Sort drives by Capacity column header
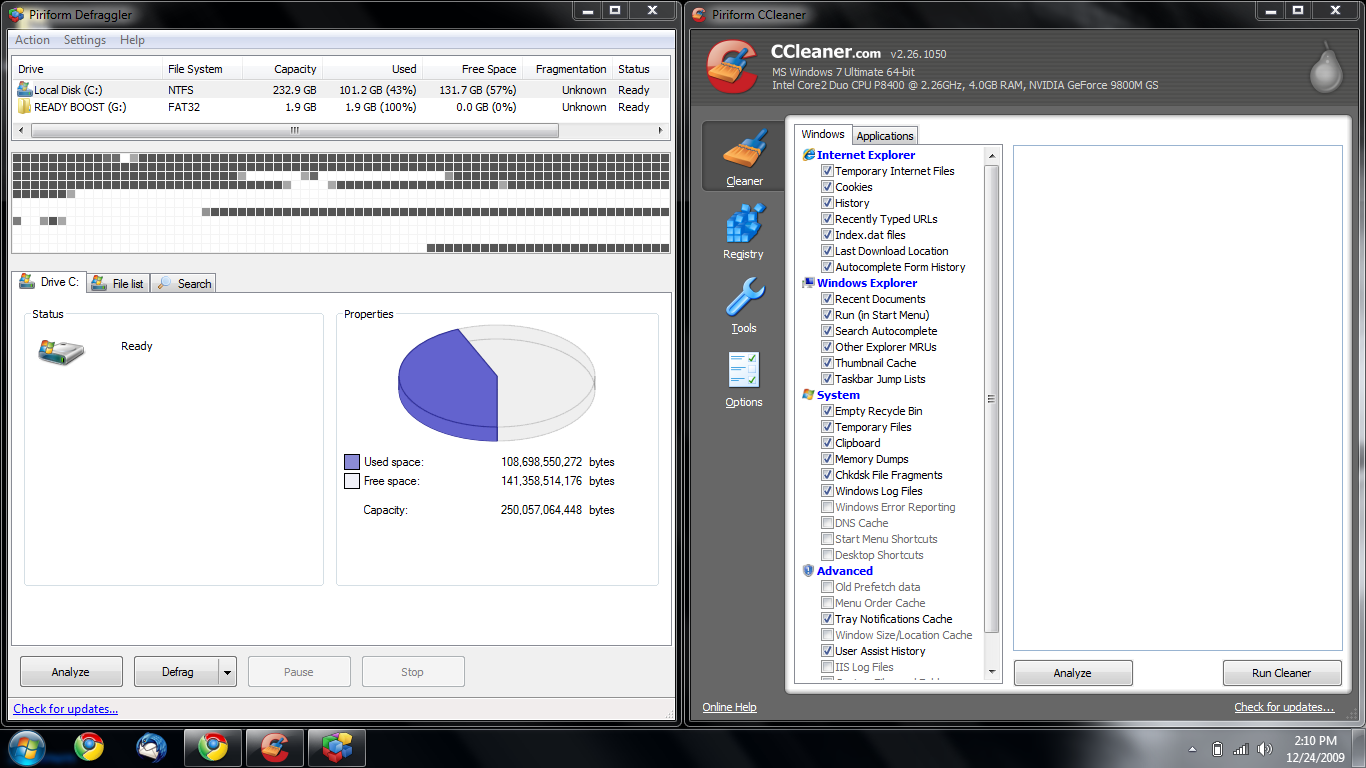This screenshot has width=1366, height=768. tap(284, 69)
